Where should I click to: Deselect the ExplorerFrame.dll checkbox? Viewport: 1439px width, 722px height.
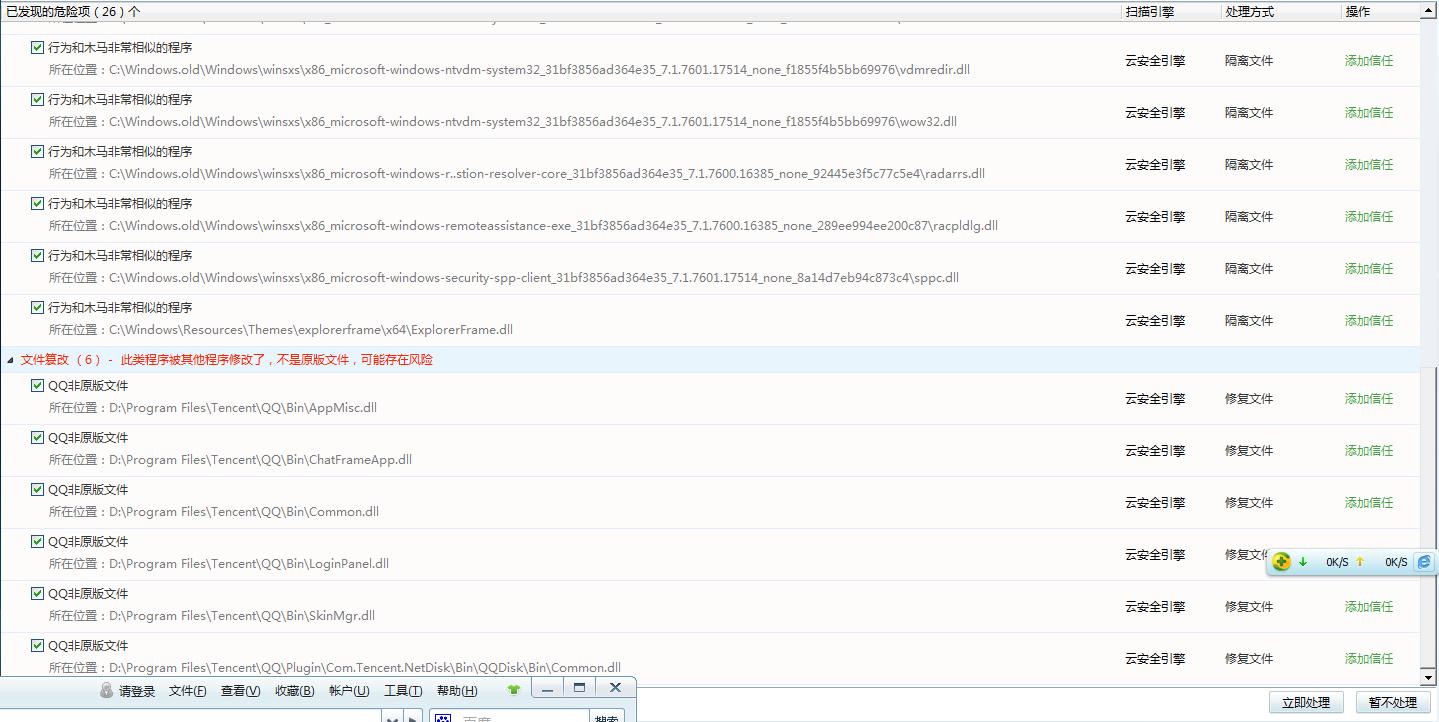click(38, 307)
